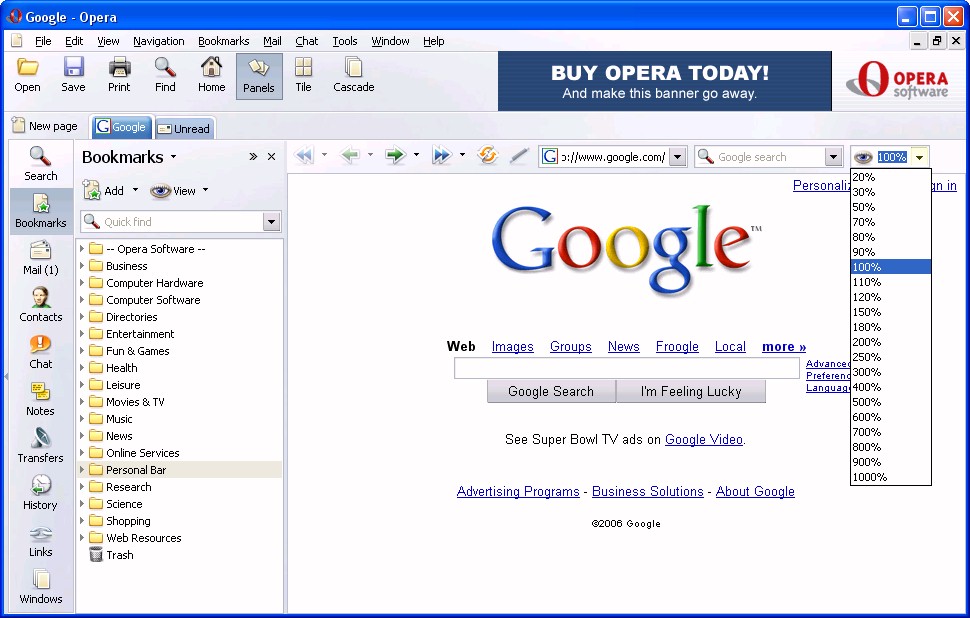970x618 pixels.
Task: Open the Transfers panel
Action: click(40, 446)
